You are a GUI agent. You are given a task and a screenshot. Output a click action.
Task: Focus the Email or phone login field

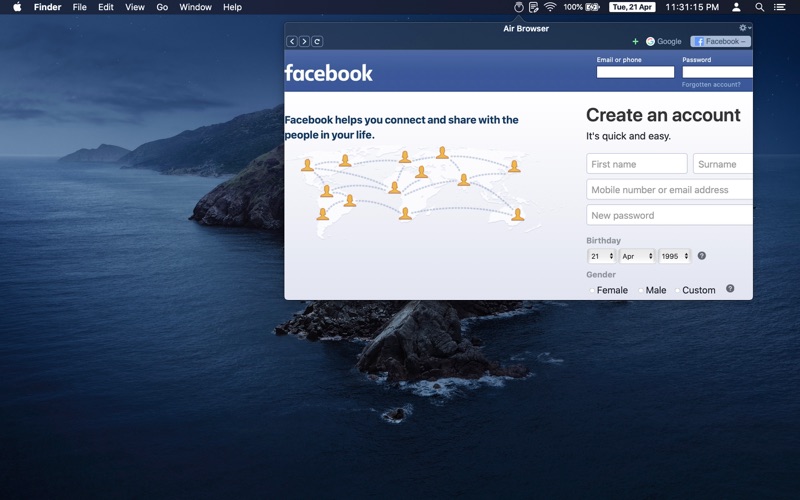pyautogui.click(x=635, y=72)
